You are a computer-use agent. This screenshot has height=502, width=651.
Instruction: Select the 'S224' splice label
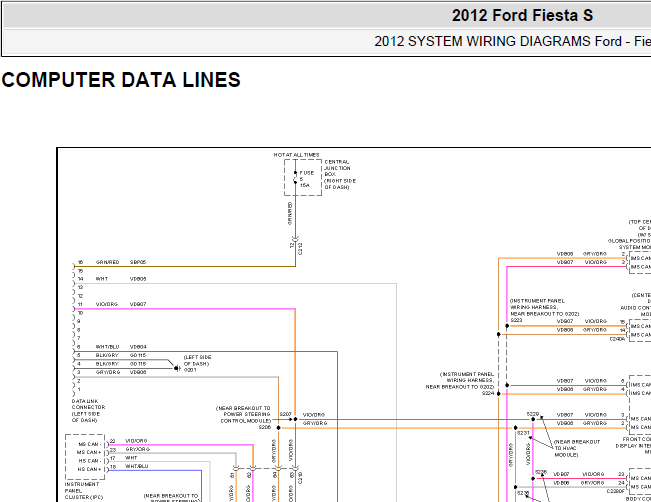click(488, 393)
